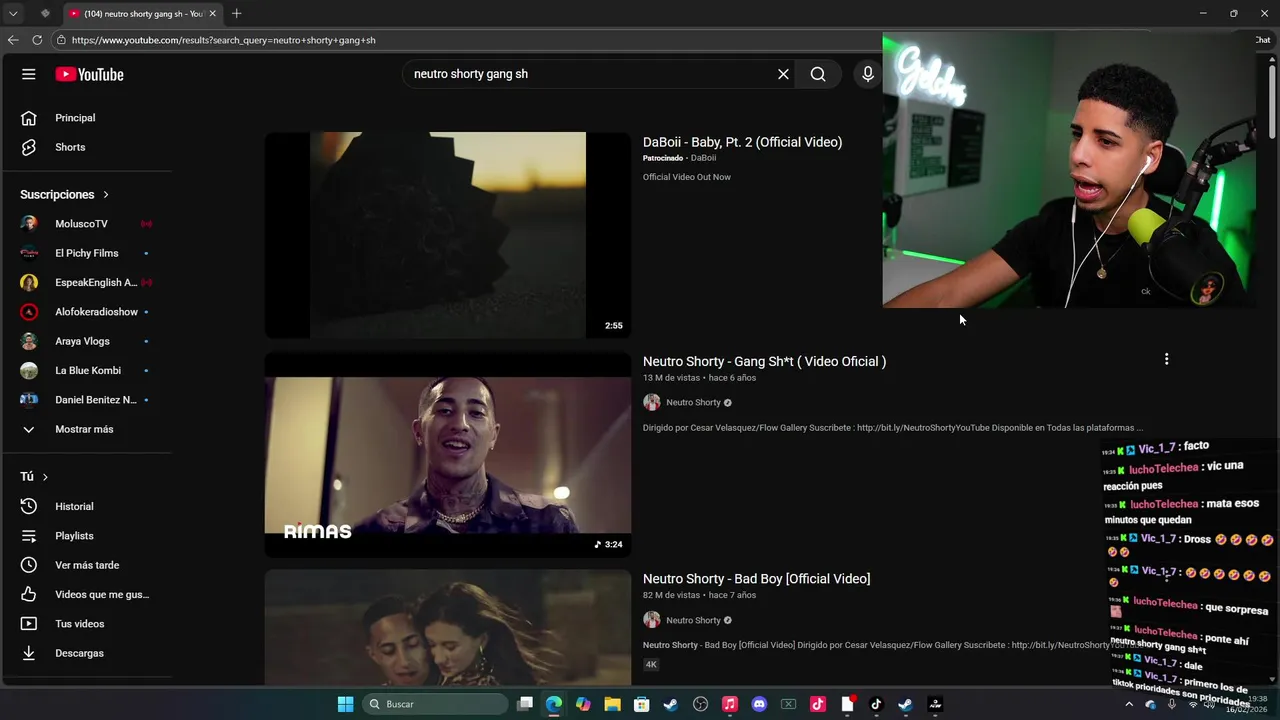Start voice search with the microphone
1280x720 pixels.
[868, 74]
